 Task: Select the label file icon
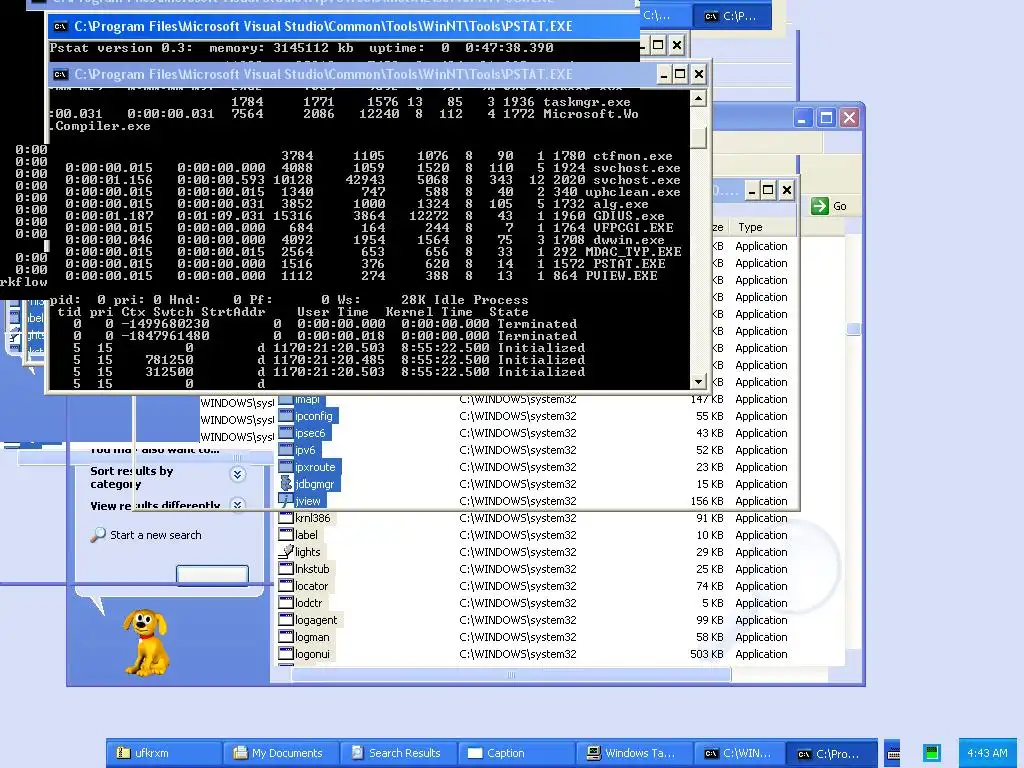click(285, 535)
